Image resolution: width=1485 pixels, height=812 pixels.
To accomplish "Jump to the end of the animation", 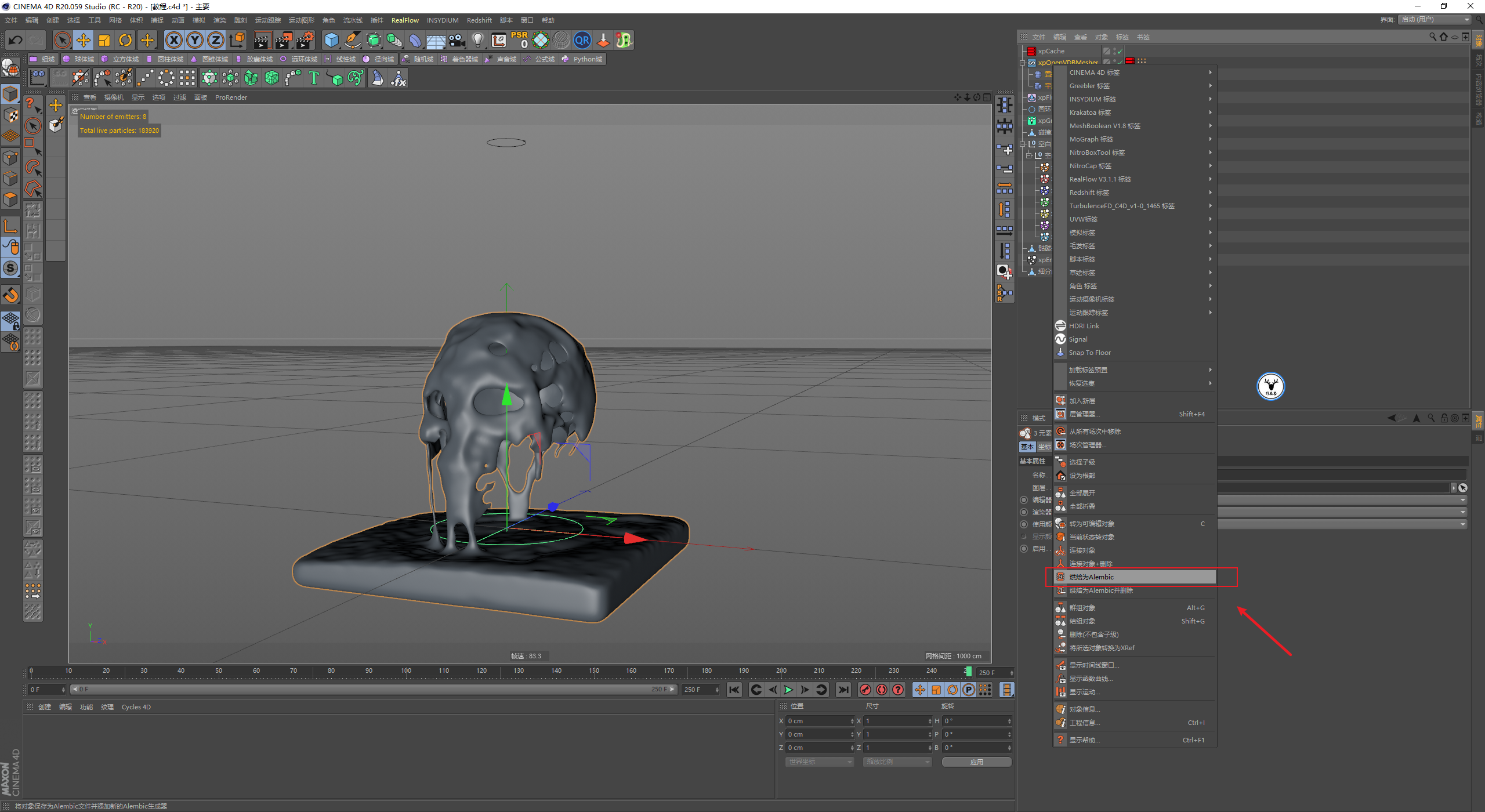I will [843, 690].
